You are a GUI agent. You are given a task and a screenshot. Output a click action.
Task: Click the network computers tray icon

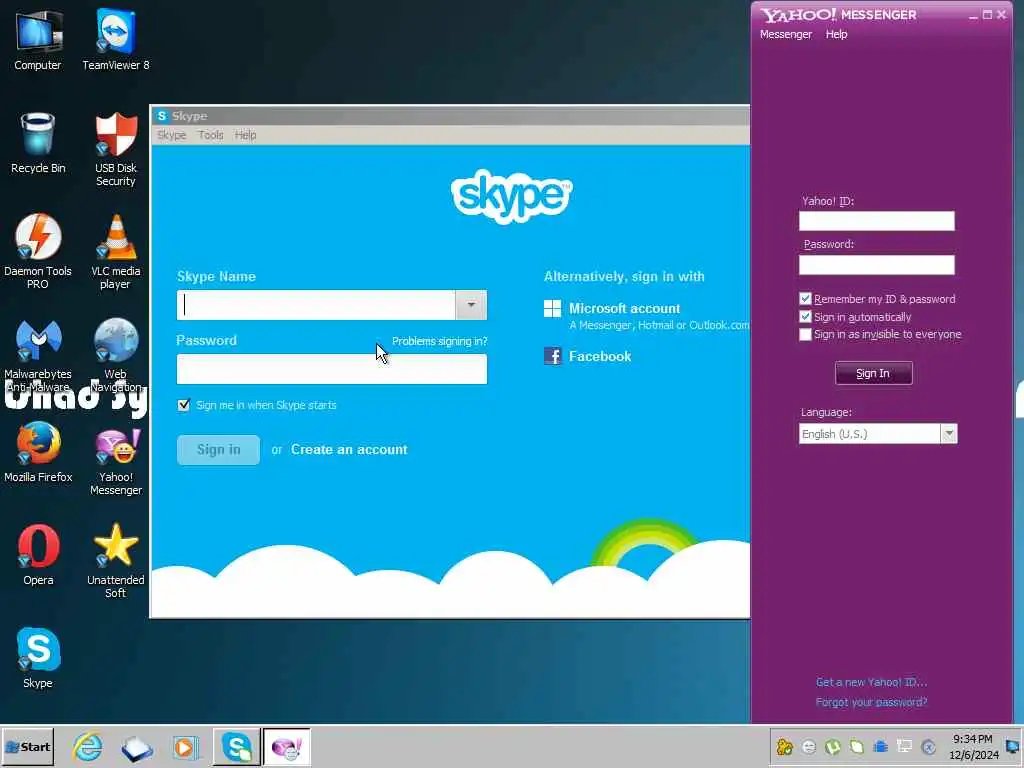pyautogui.click(x=904, y=746)
